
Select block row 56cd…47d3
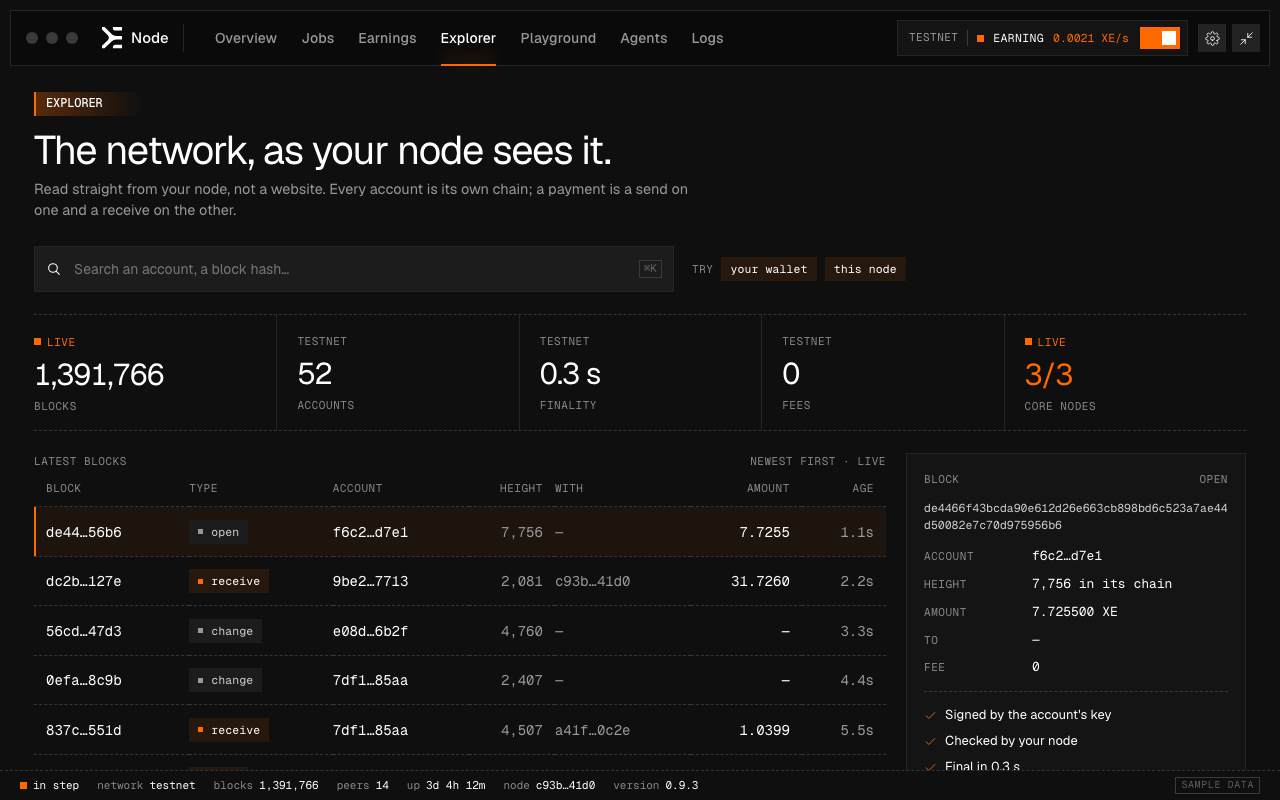(460, 631)
